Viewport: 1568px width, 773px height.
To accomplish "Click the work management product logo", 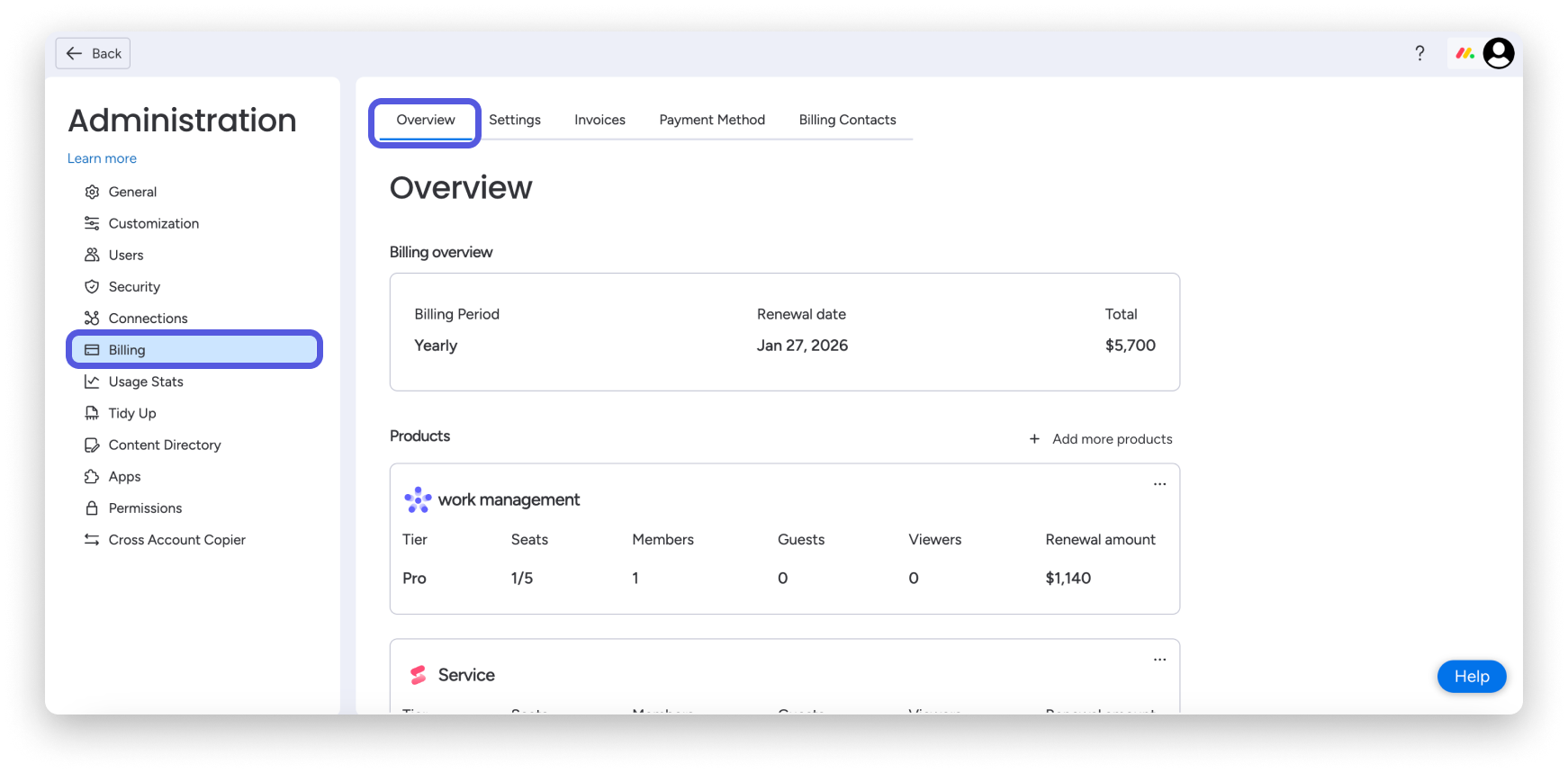I will 418,499.
